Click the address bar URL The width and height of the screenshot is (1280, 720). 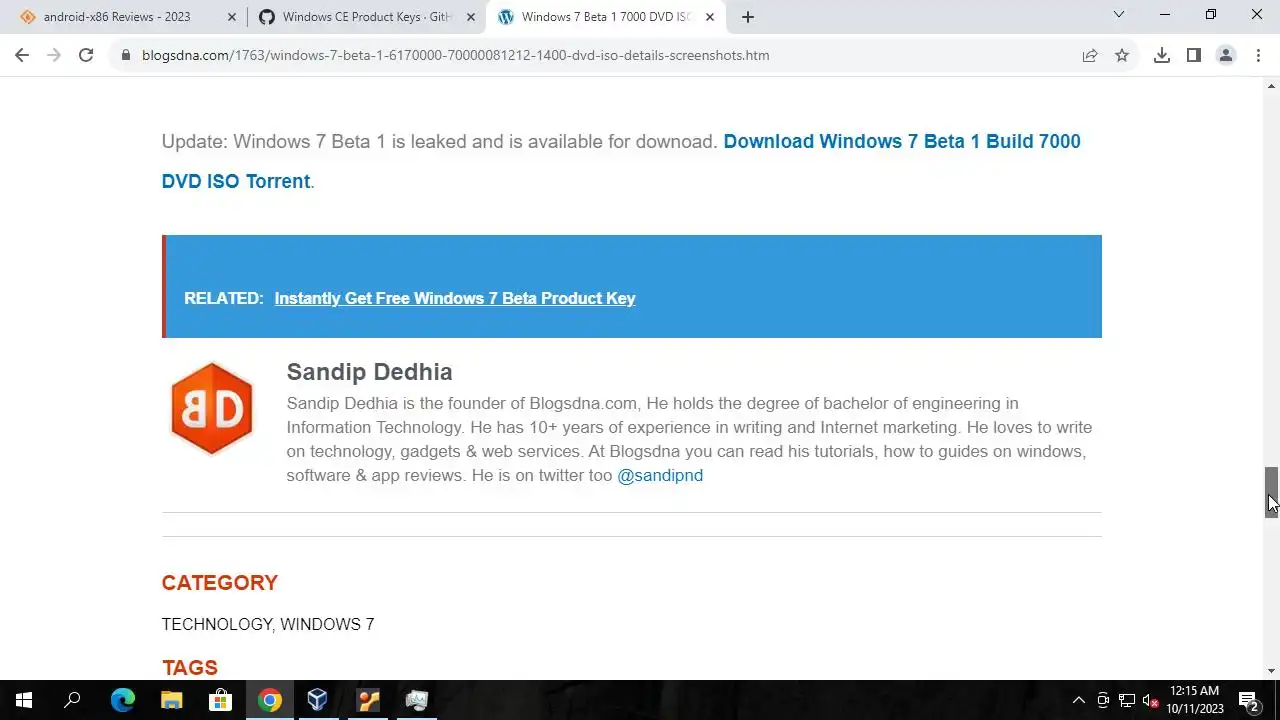(455, 55)
